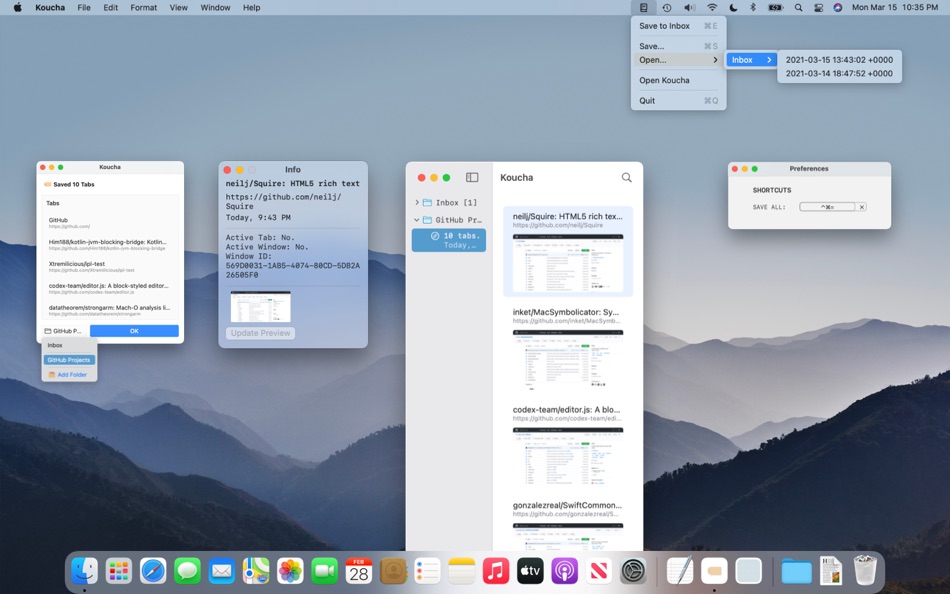
Task: Open Control Center in the menu bar
Action: 819,8
